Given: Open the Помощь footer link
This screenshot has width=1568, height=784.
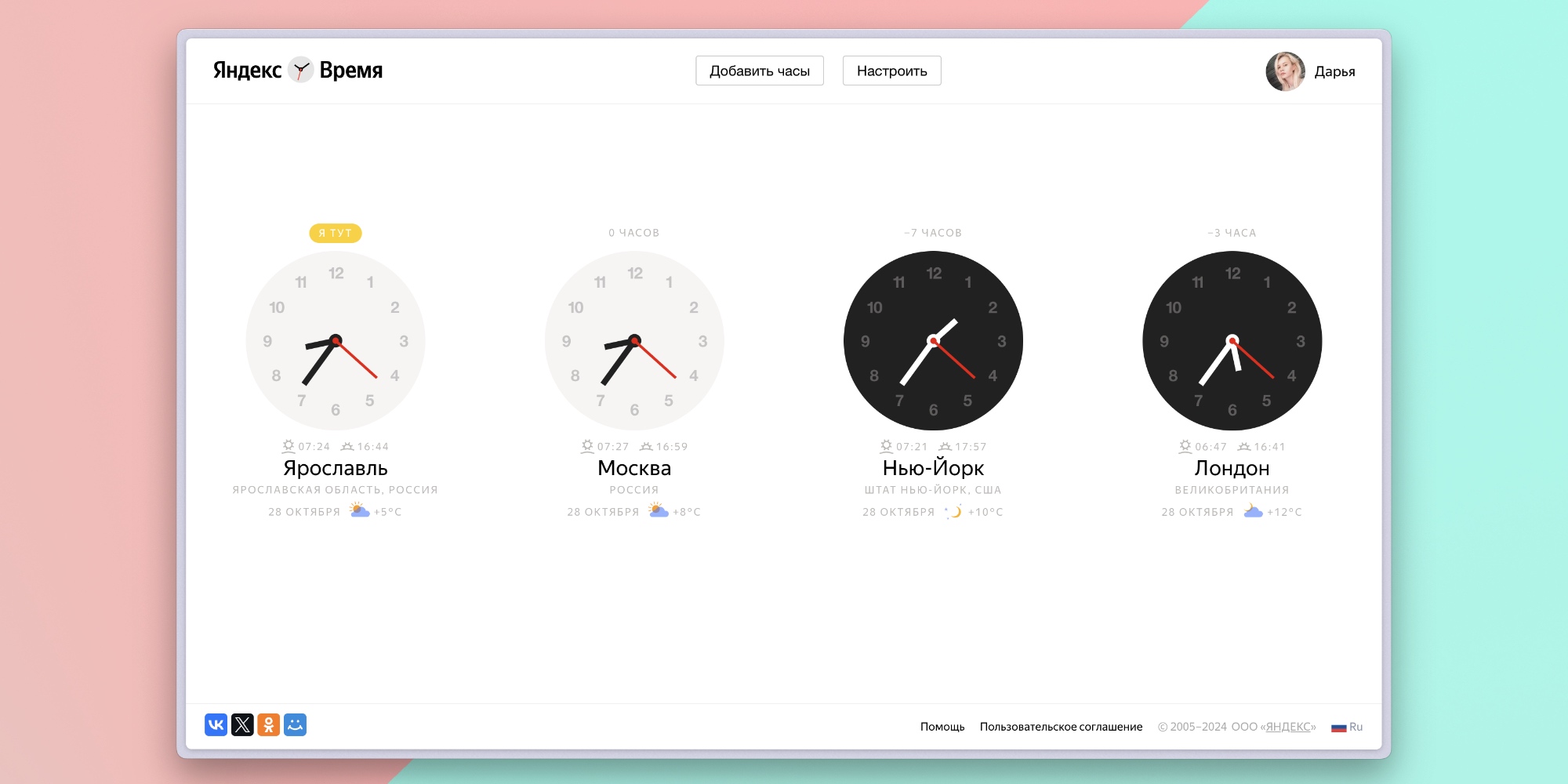Looking at the screenshot, I should 942,727.
